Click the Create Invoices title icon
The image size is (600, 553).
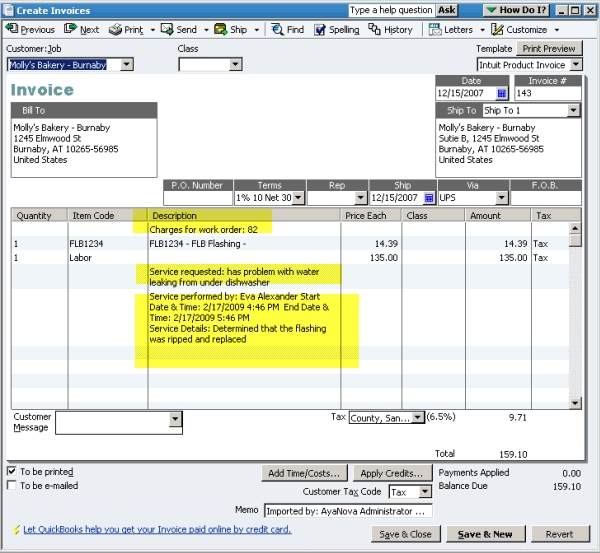8,10
